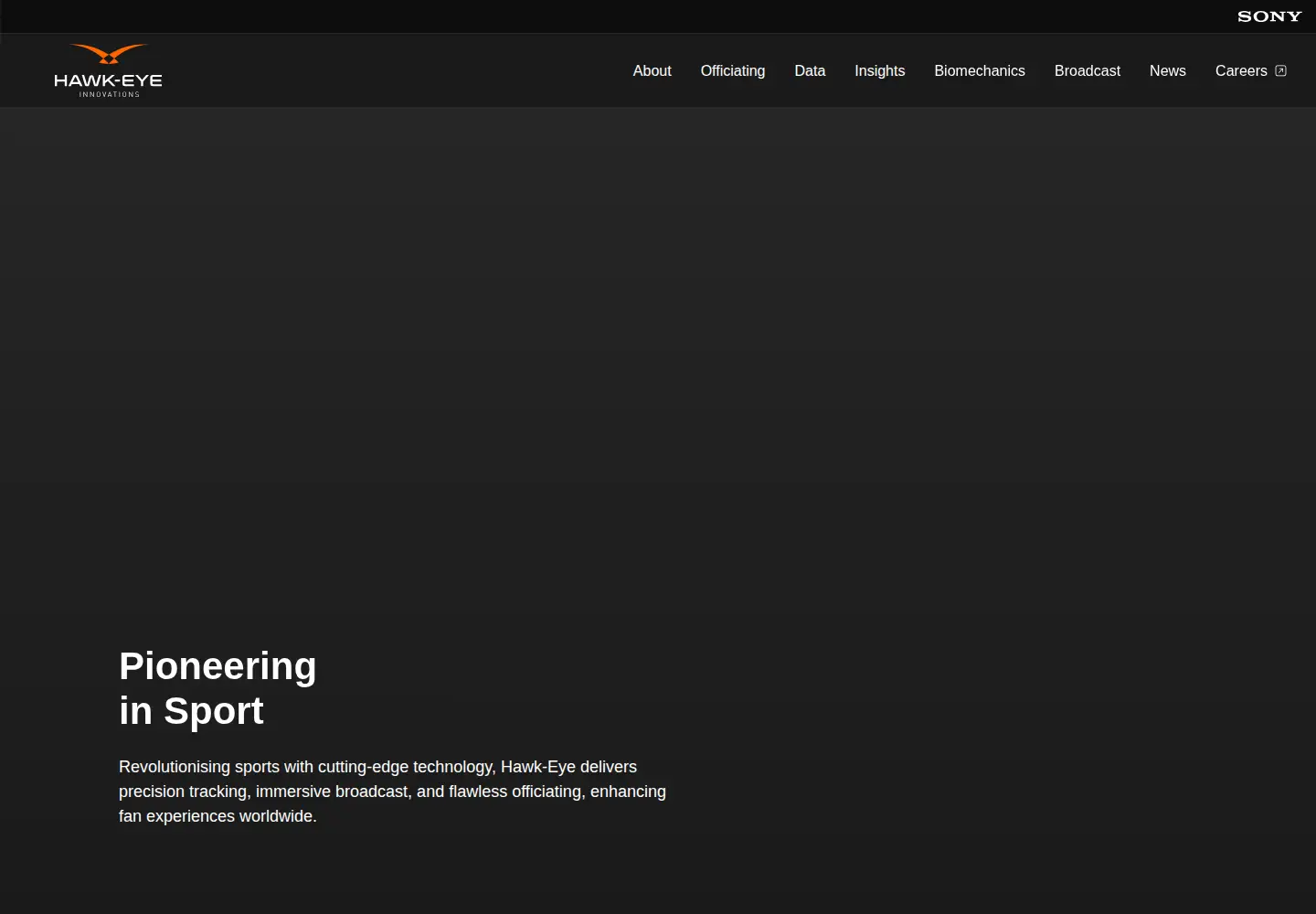
Task: Open the About menu item
Action: coord(652,71)
